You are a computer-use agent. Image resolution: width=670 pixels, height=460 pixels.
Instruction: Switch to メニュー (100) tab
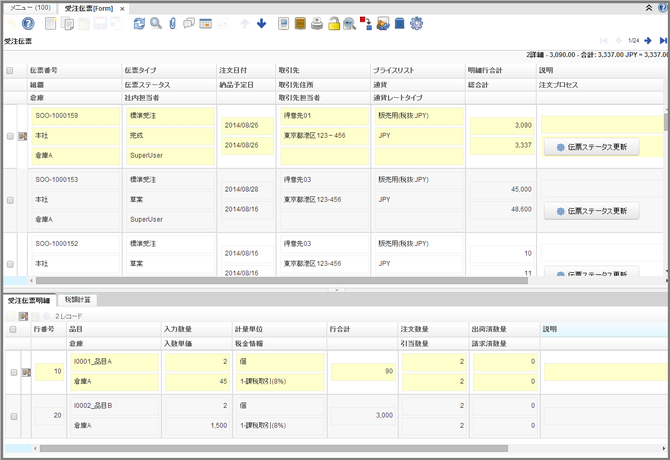tap(30, 8)
